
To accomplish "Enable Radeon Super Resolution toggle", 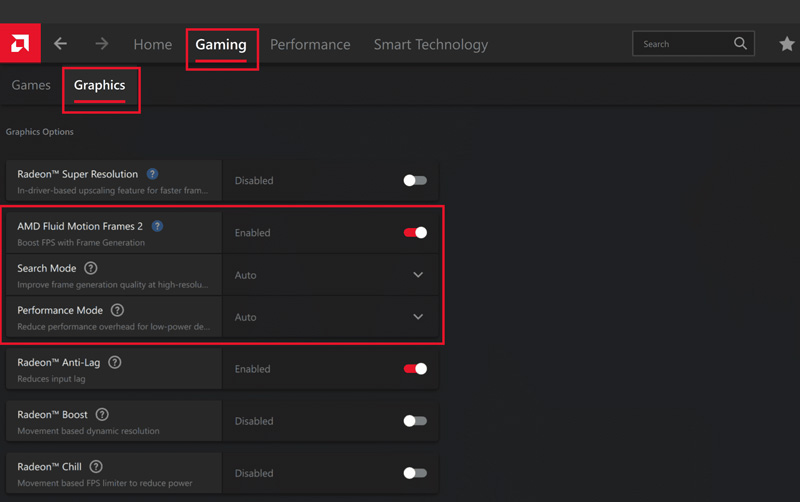I will (x=415, y=181).
